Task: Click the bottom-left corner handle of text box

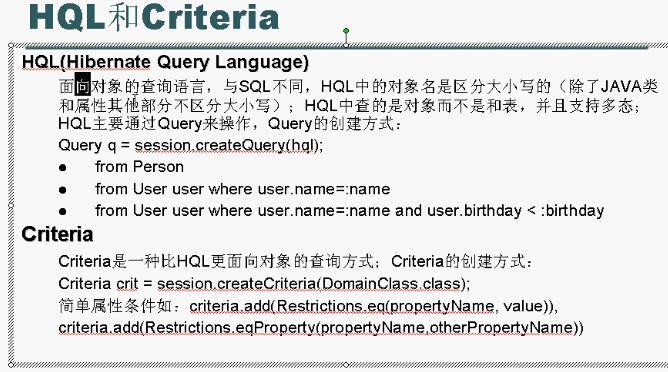Action: [x=11, y=365]
